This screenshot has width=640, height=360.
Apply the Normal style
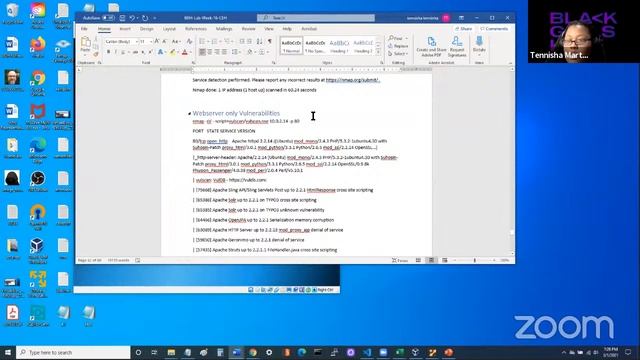coord(291,46)
